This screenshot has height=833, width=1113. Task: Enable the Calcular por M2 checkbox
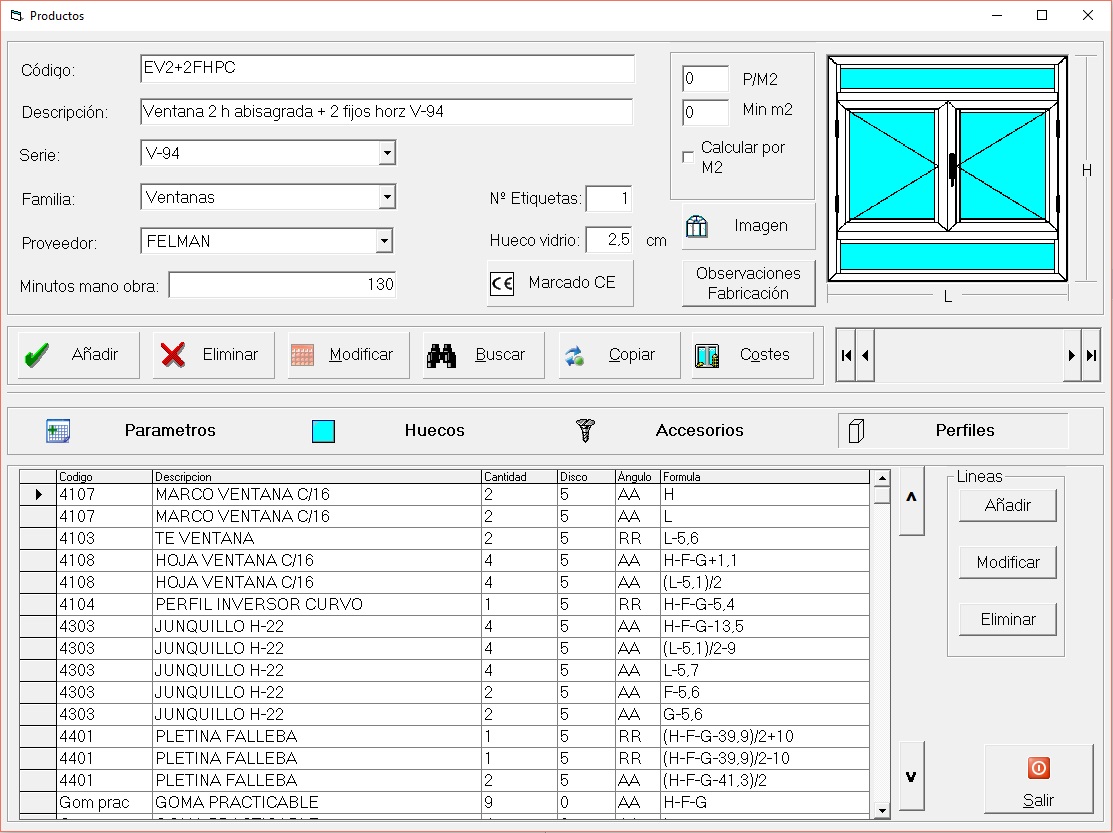pyautogui.click(x=688, y=157)
